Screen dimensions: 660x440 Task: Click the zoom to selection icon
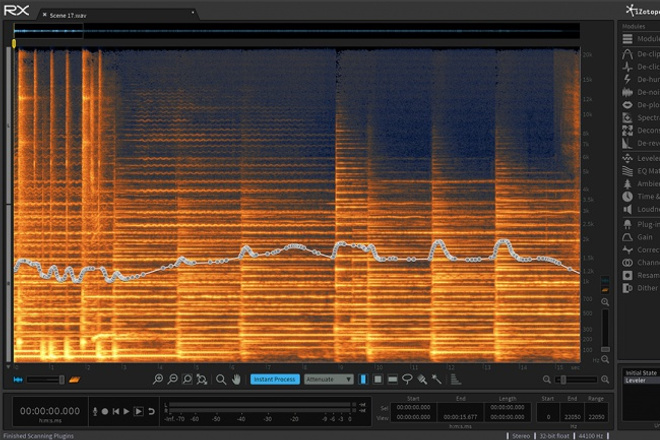(x=187, y=379)
